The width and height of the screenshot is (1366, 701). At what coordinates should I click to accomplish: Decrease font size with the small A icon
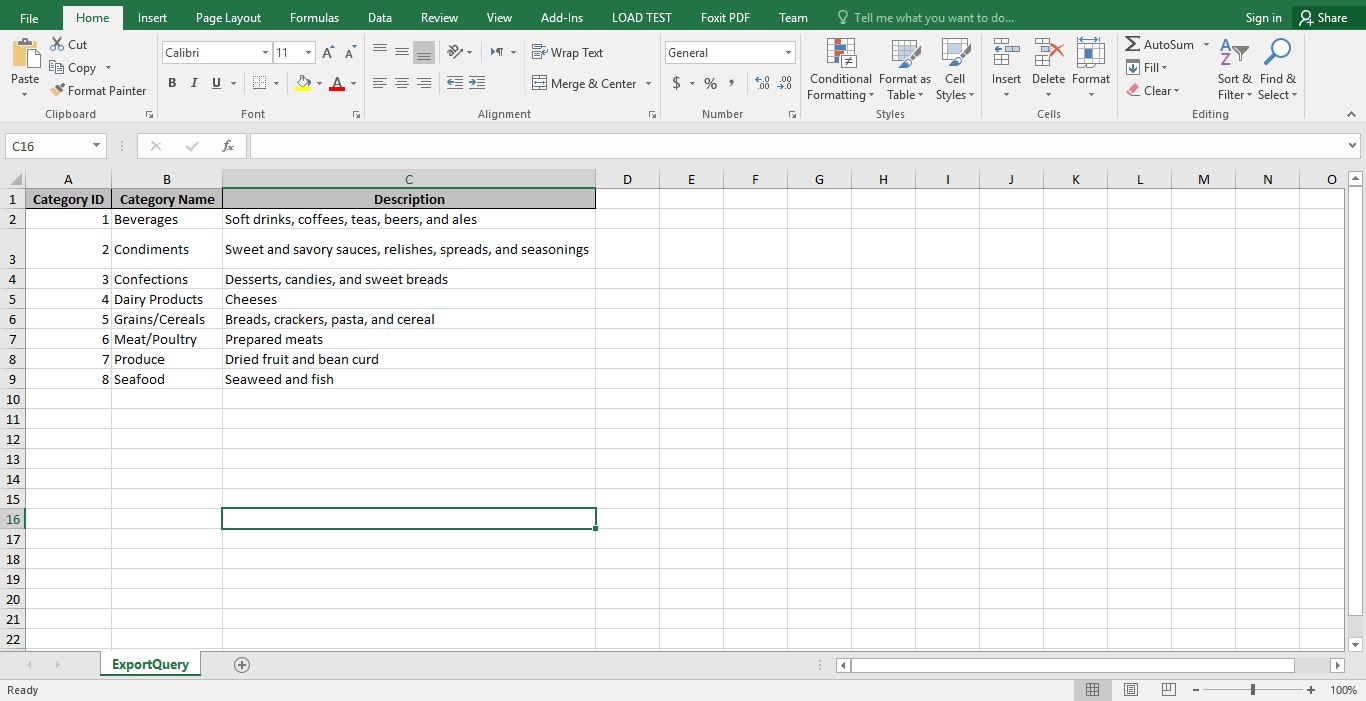pos(350,53)
